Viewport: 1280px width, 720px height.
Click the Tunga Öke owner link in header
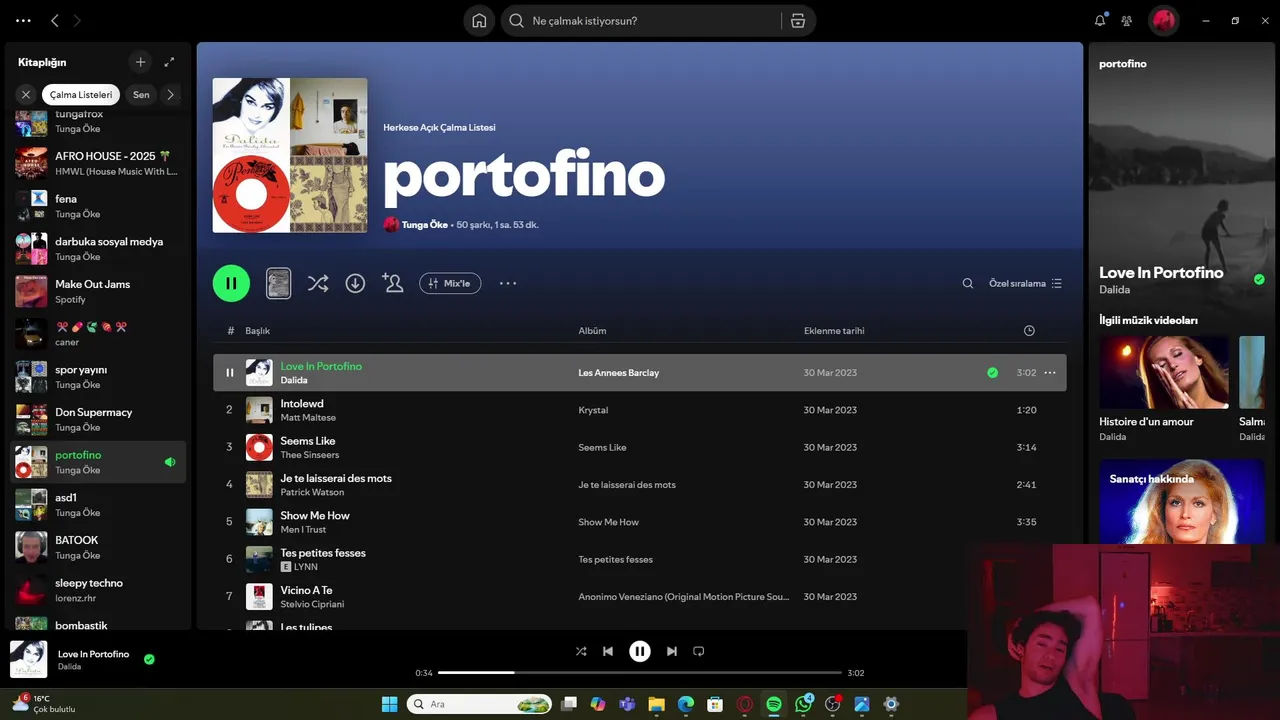[x=424, y=225]
